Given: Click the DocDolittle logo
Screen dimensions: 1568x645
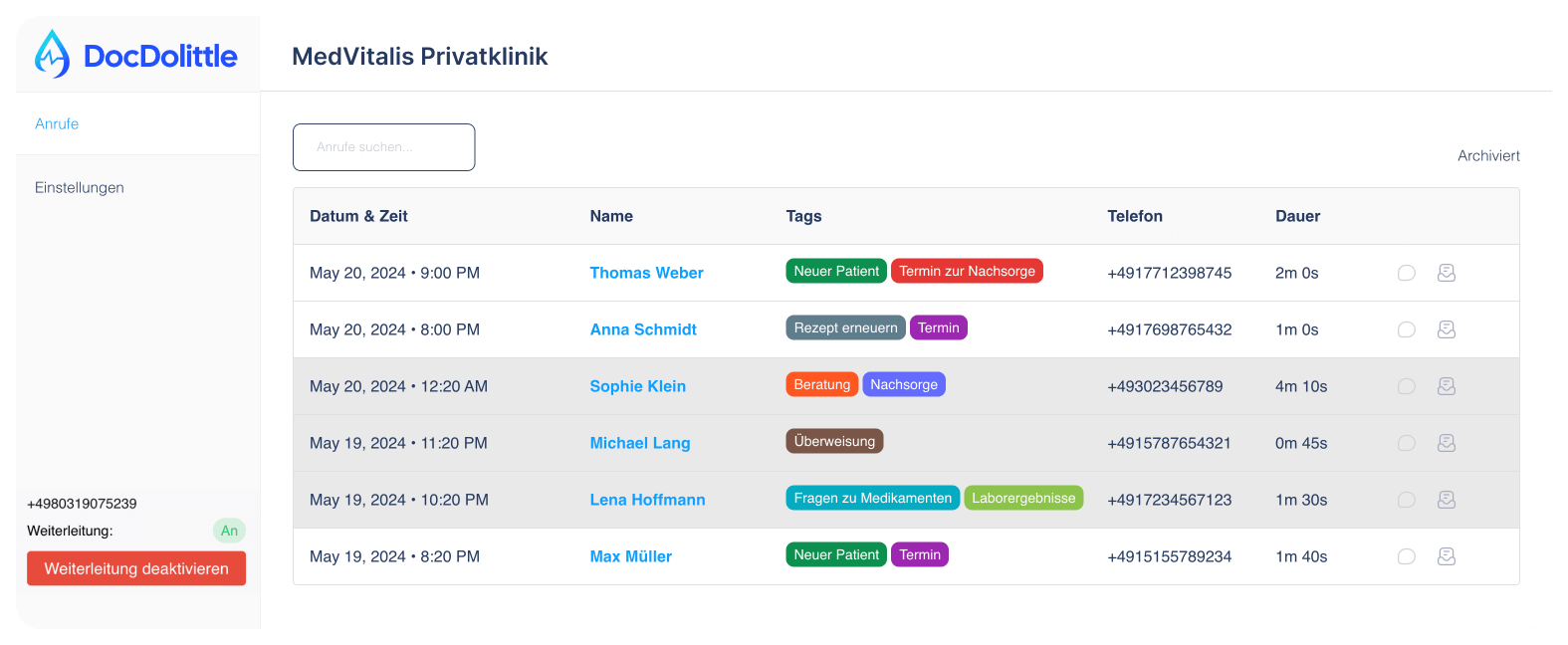Looking at the screenshot, I should (136, 55).
